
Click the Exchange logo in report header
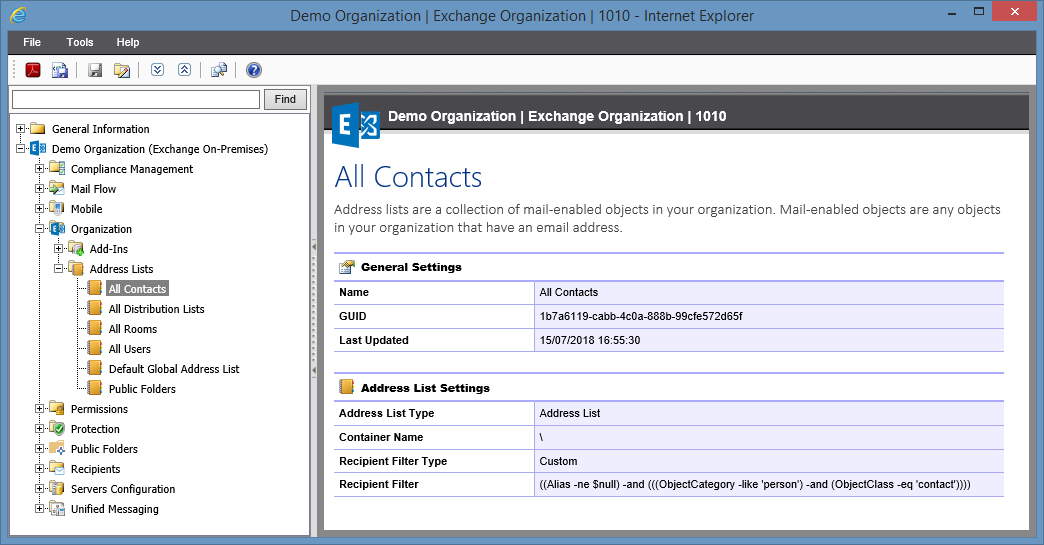click(x=356, y=124)
